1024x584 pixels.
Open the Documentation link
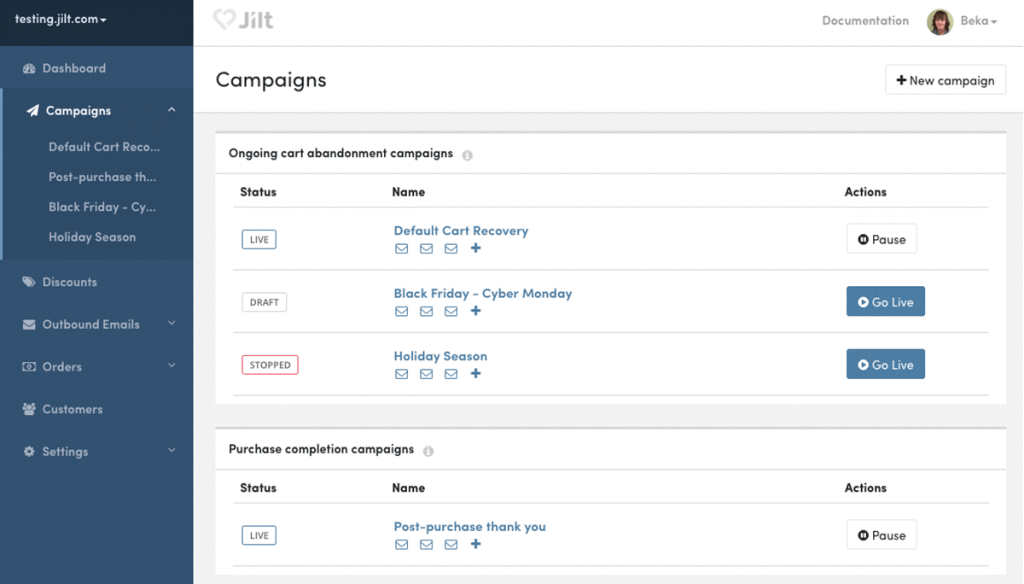tap(865, 20)
